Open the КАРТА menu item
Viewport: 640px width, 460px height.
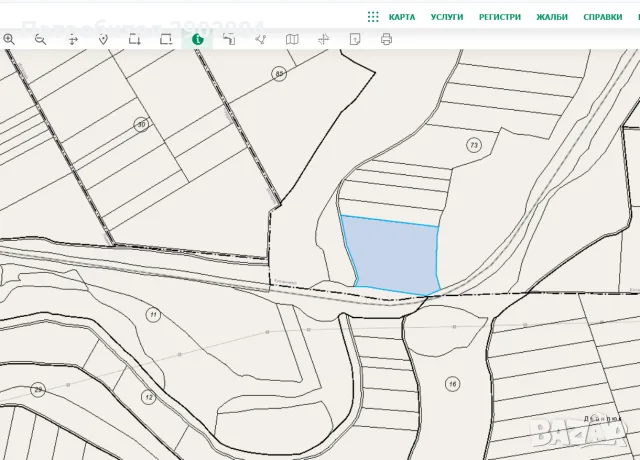click(x=402, y=17)
